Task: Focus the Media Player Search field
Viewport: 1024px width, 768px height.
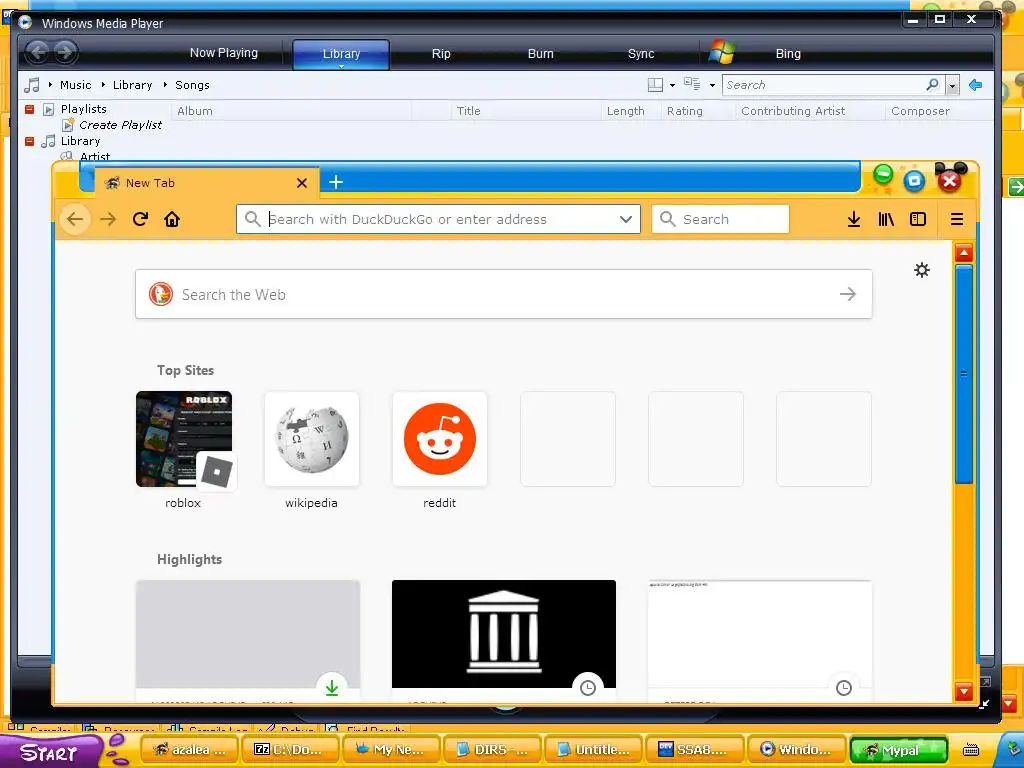Action: (x=824, y=85)
